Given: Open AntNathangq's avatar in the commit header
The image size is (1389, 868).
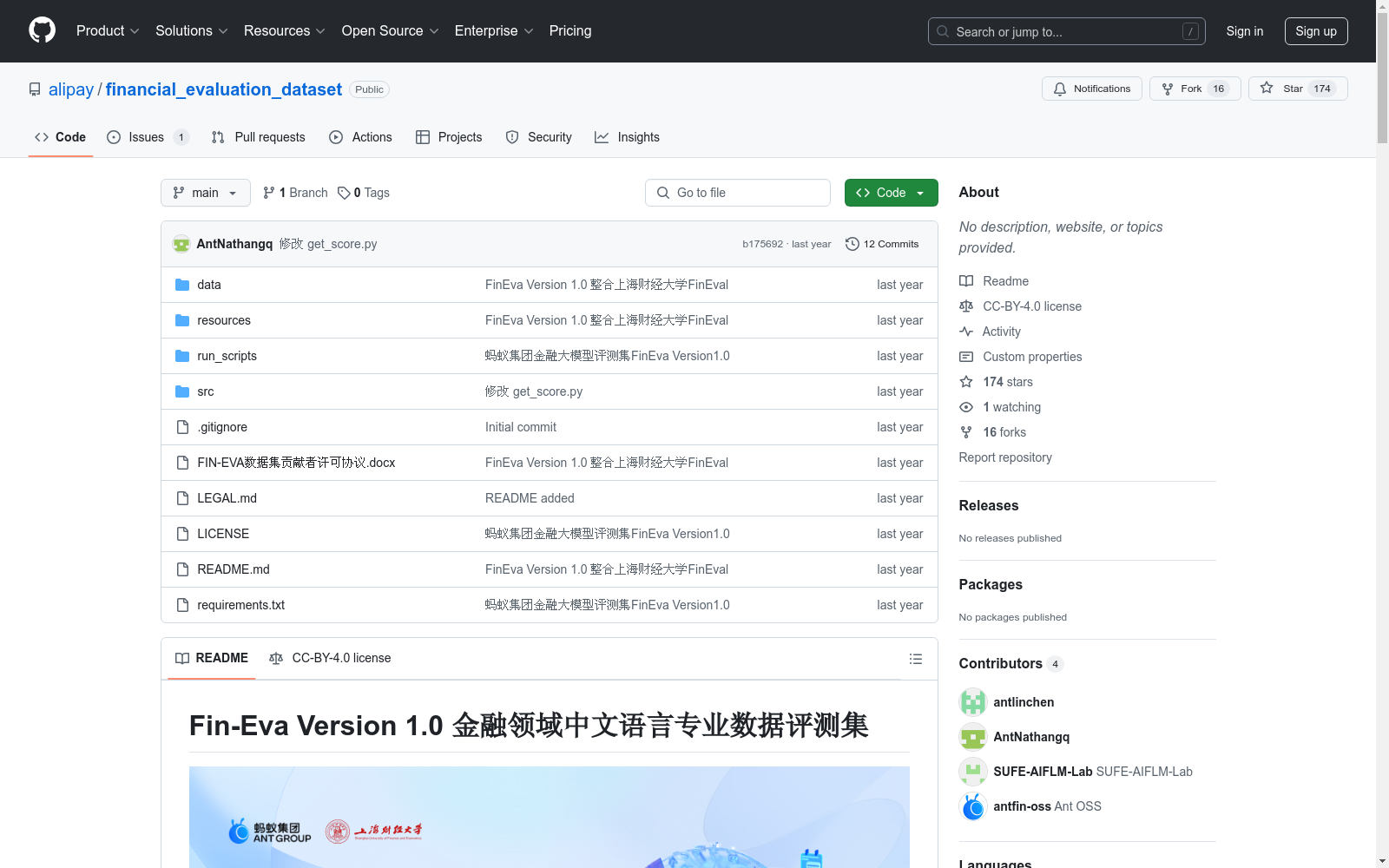Looking at the screenshot, I should (x=181, y=244).
